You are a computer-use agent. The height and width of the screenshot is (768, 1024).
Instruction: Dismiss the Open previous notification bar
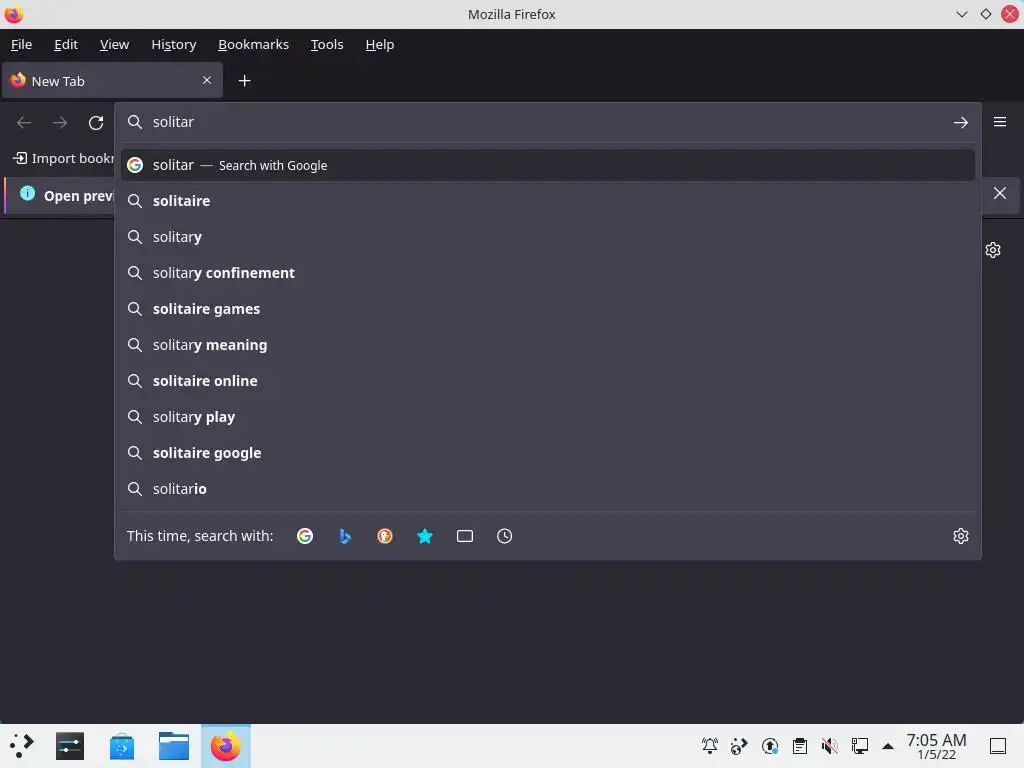click(999, 193)
